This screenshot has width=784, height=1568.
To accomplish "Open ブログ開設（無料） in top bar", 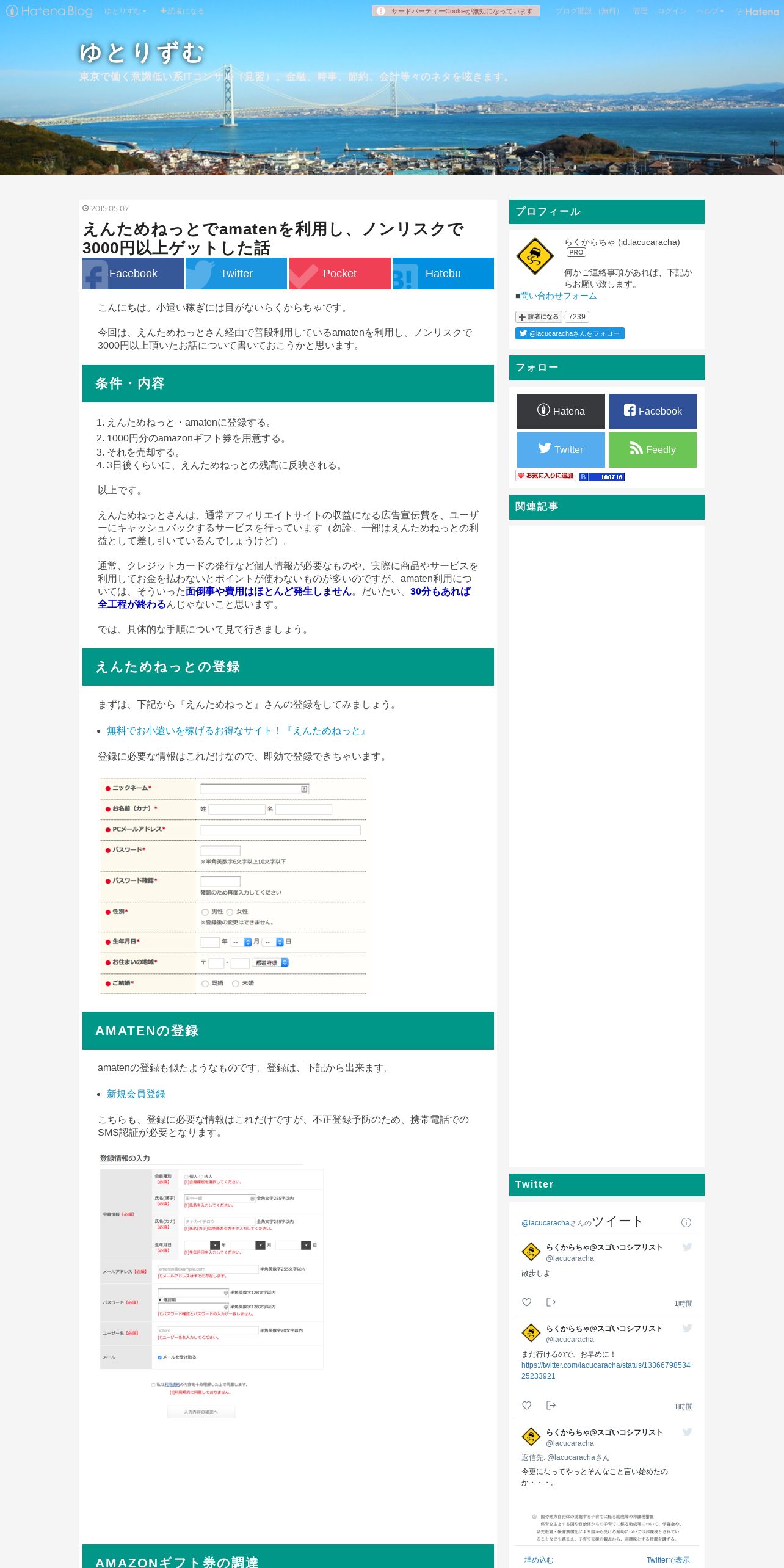I will click(589, 11).
